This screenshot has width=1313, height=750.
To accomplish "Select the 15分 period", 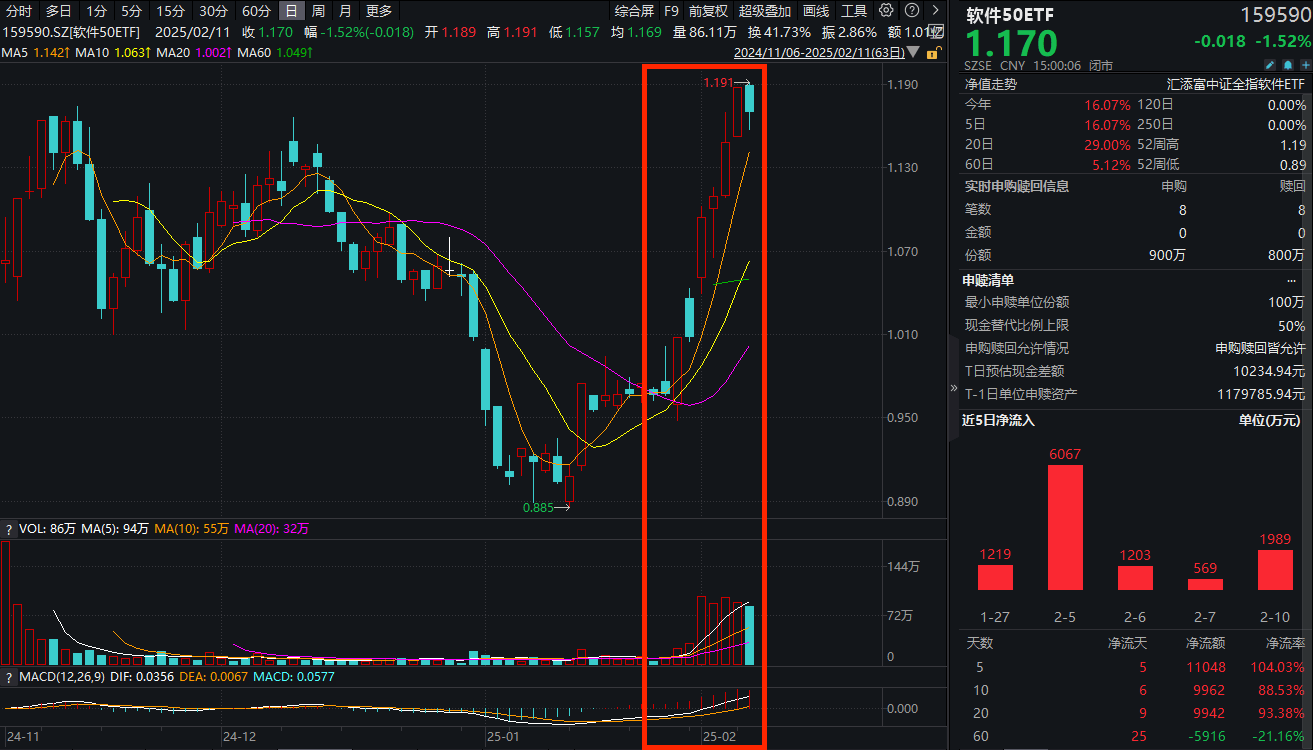I will point(171,11).
